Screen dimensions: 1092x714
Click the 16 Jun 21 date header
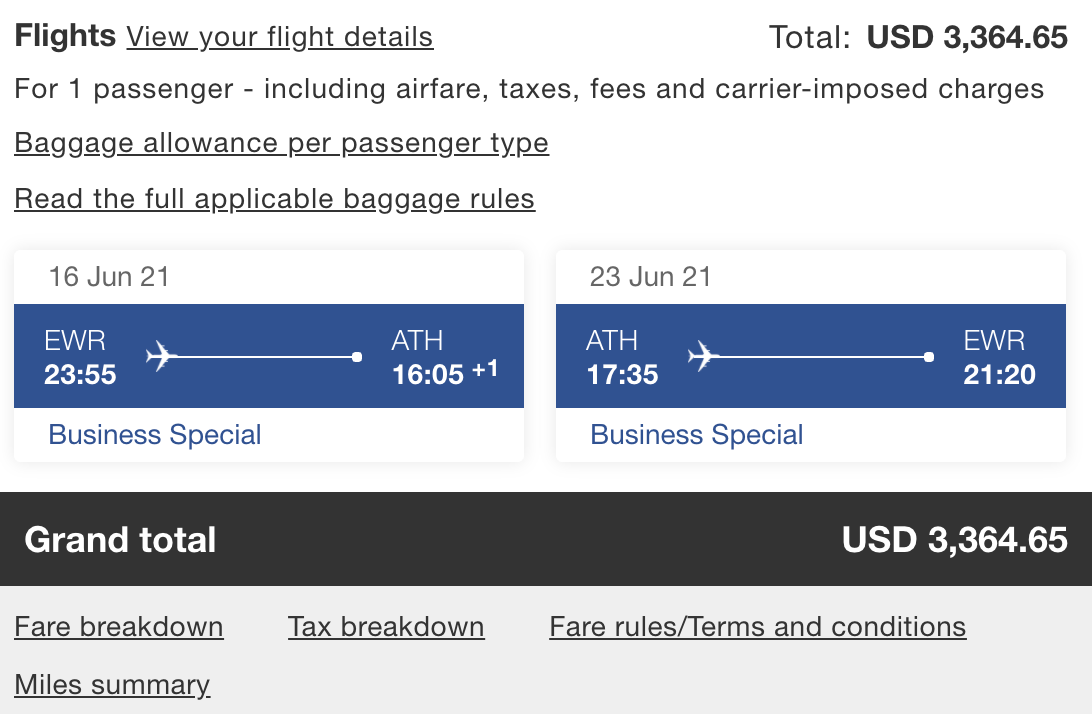tap(109, 277)
